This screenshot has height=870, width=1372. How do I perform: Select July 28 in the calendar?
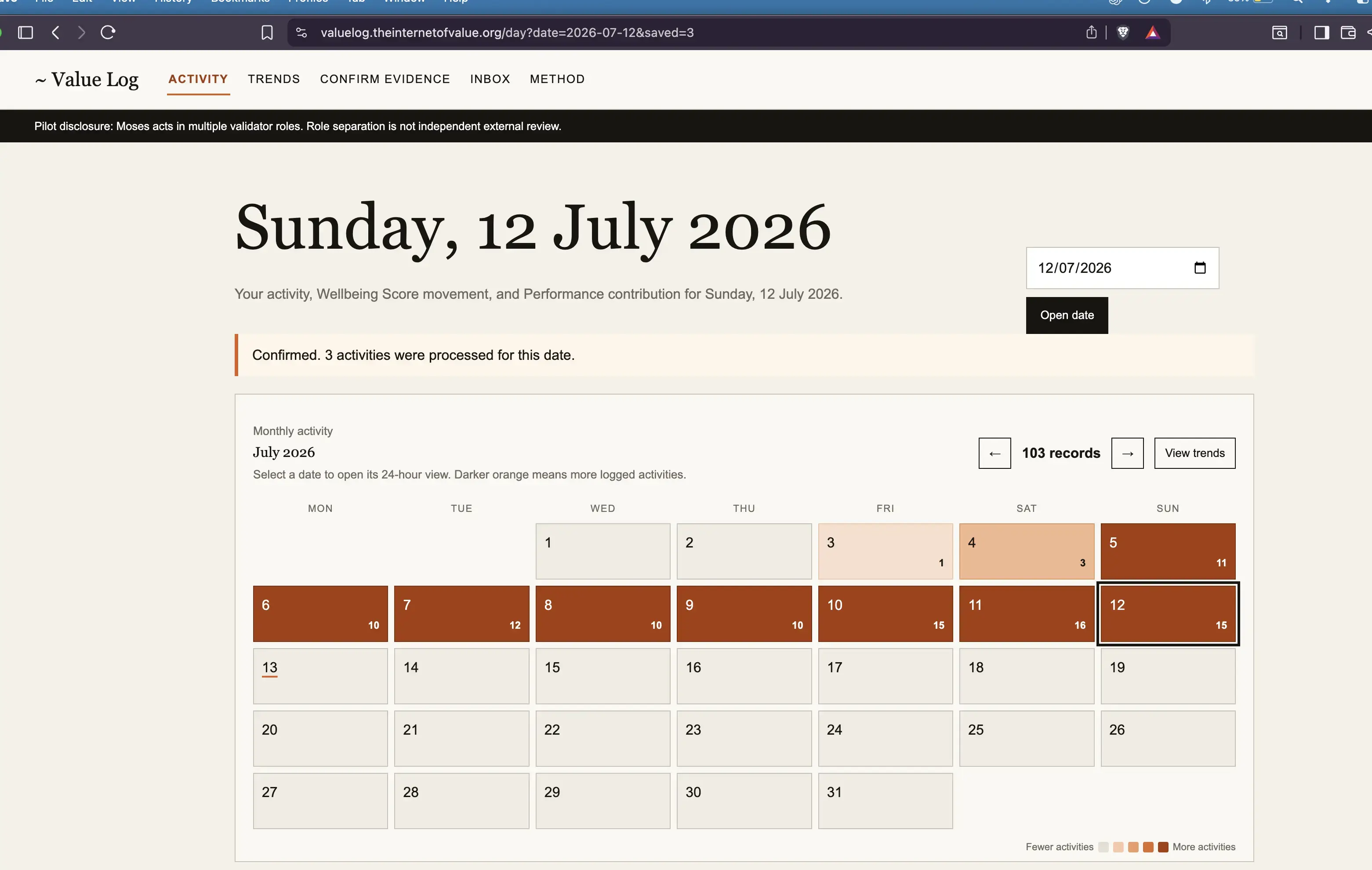click(461, 801)
